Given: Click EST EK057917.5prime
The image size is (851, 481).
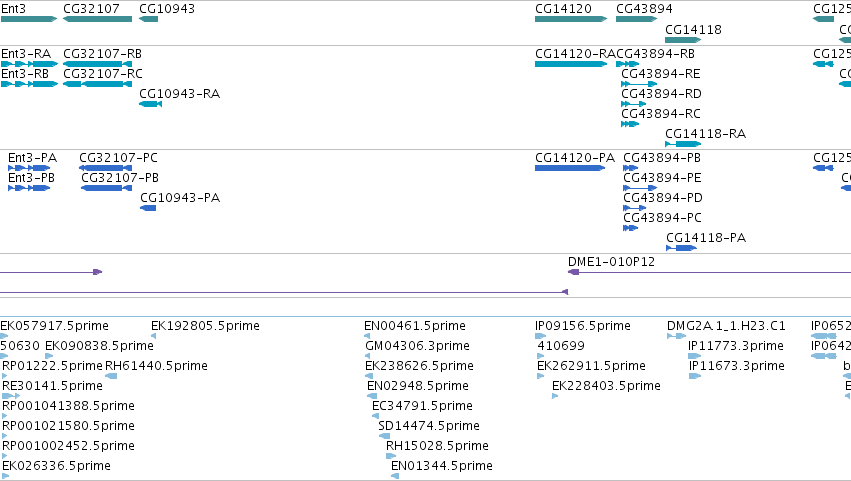Looking at the screenshot, I should coord(3,336).
